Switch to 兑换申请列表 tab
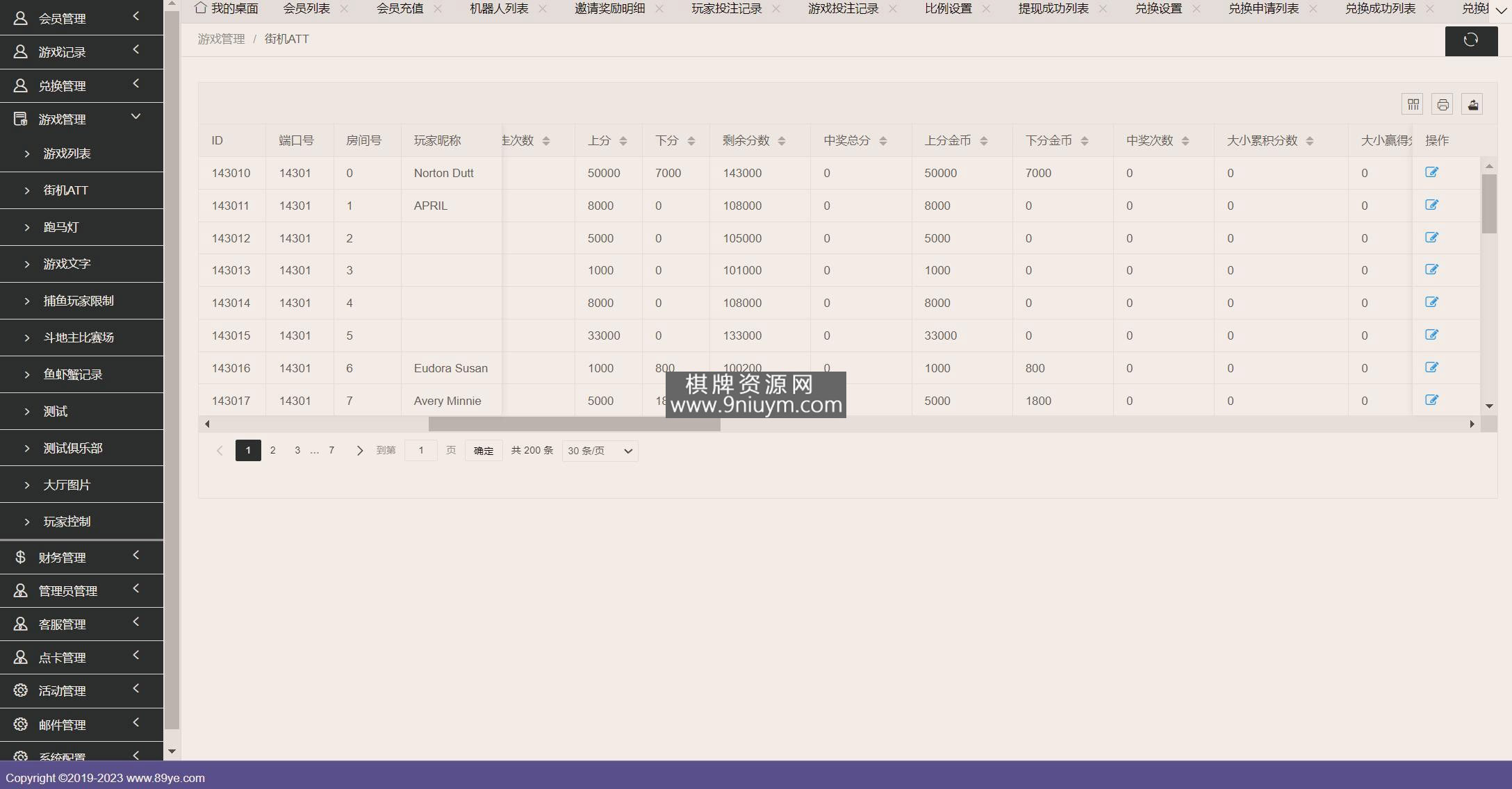Viewport: 1512px width, 789px height. click(1263, 9)
